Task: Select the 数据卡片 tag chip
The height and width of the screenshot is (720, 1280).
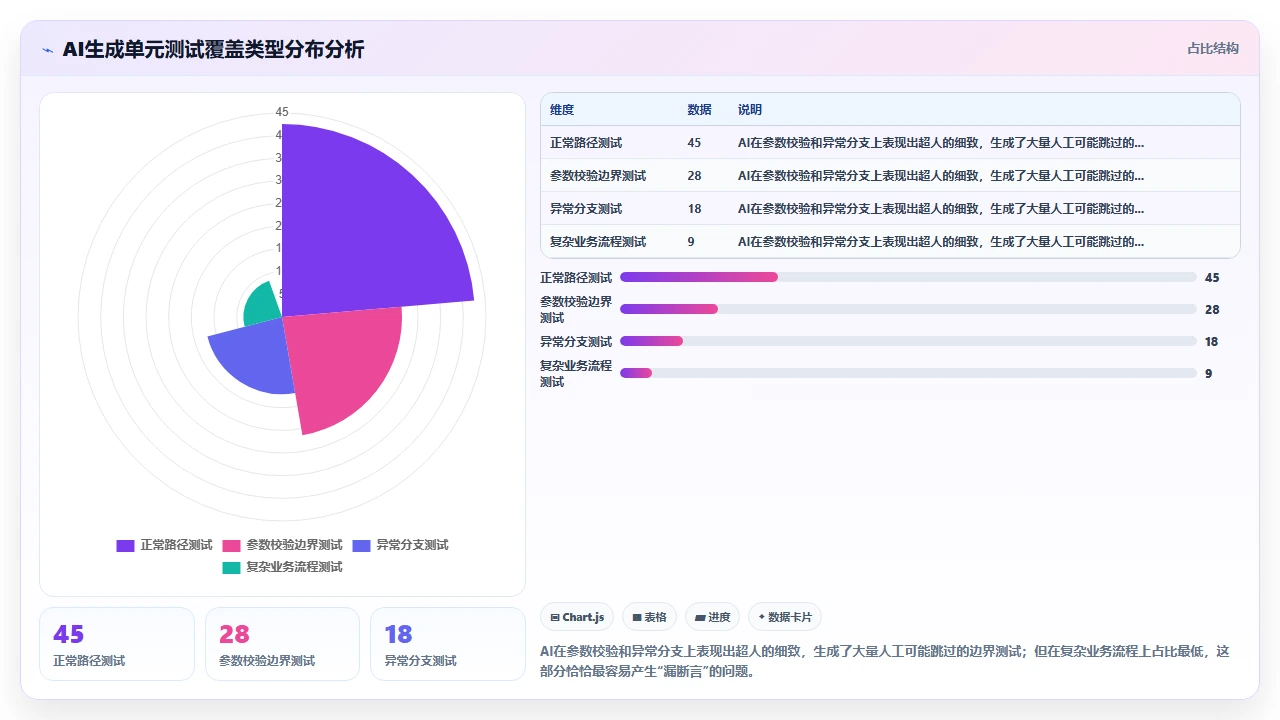Action: point(785,617)
